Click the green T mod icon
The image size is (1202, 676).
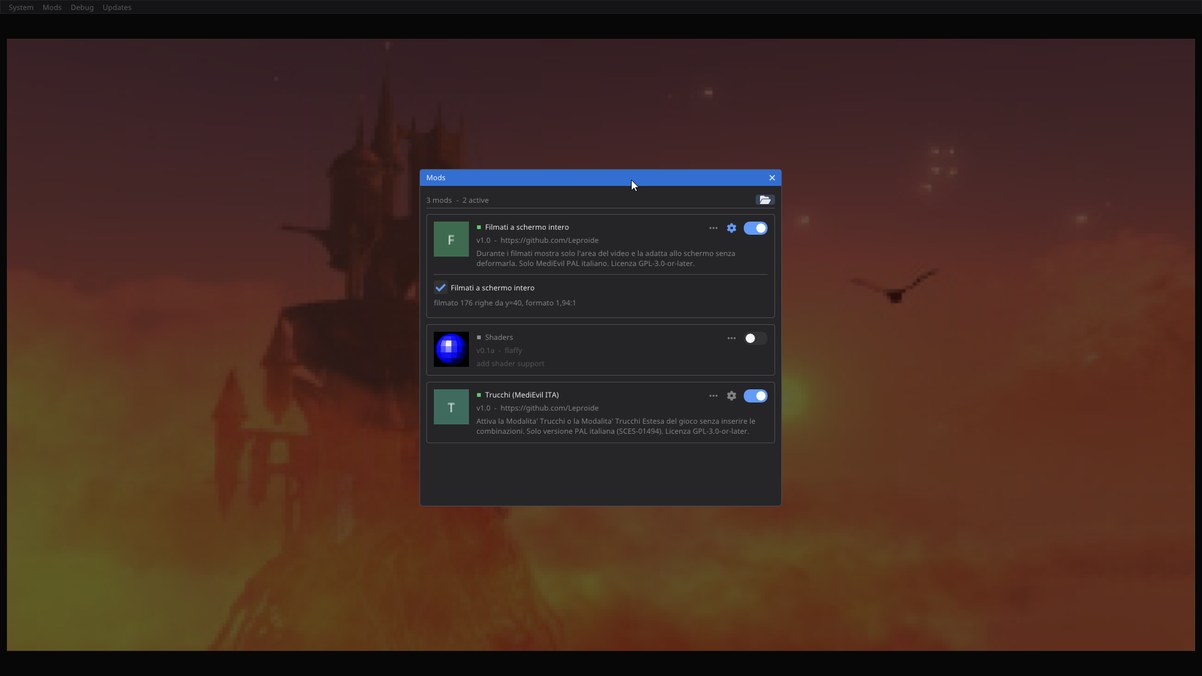pos(451,407)
